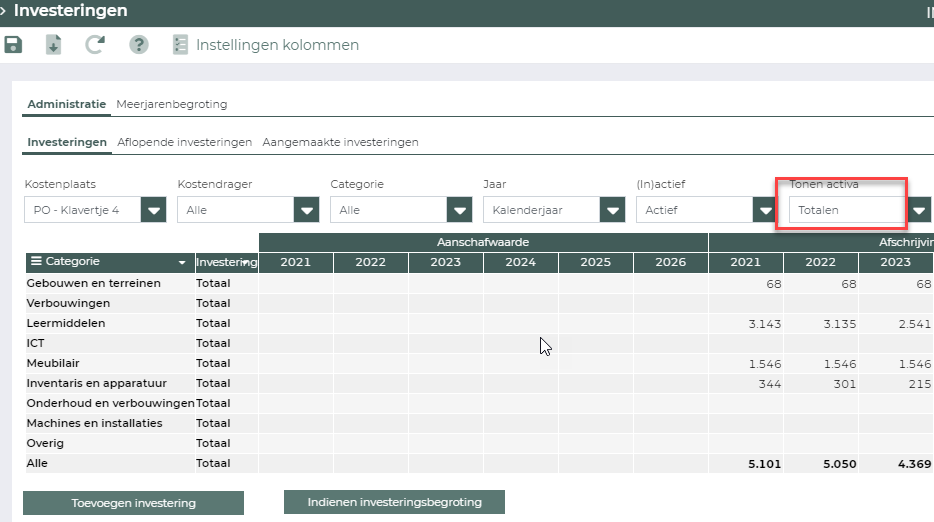Click the Instellingen kolommen list icon
934x522 pixels.
(181, 45)
